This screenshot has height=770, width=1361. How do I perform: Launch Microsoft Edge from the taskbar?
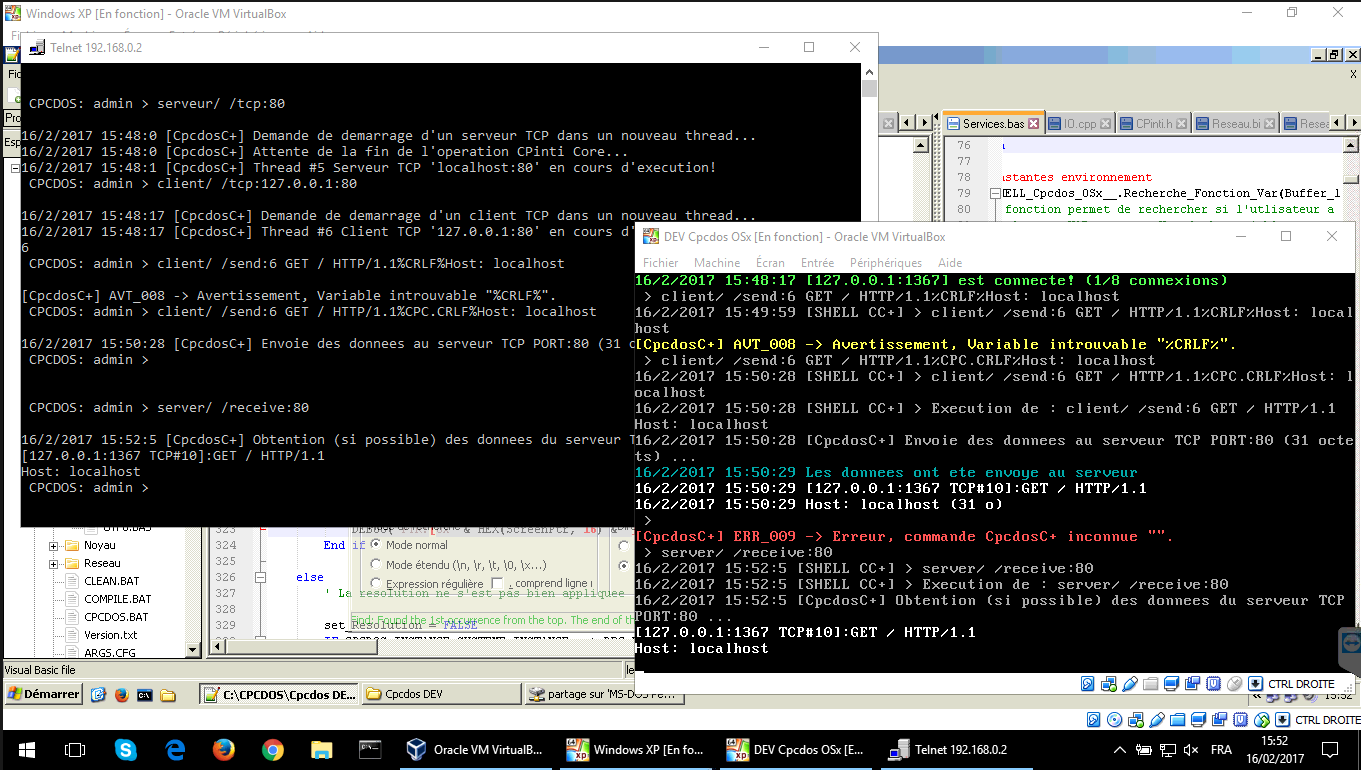[175, 750]
